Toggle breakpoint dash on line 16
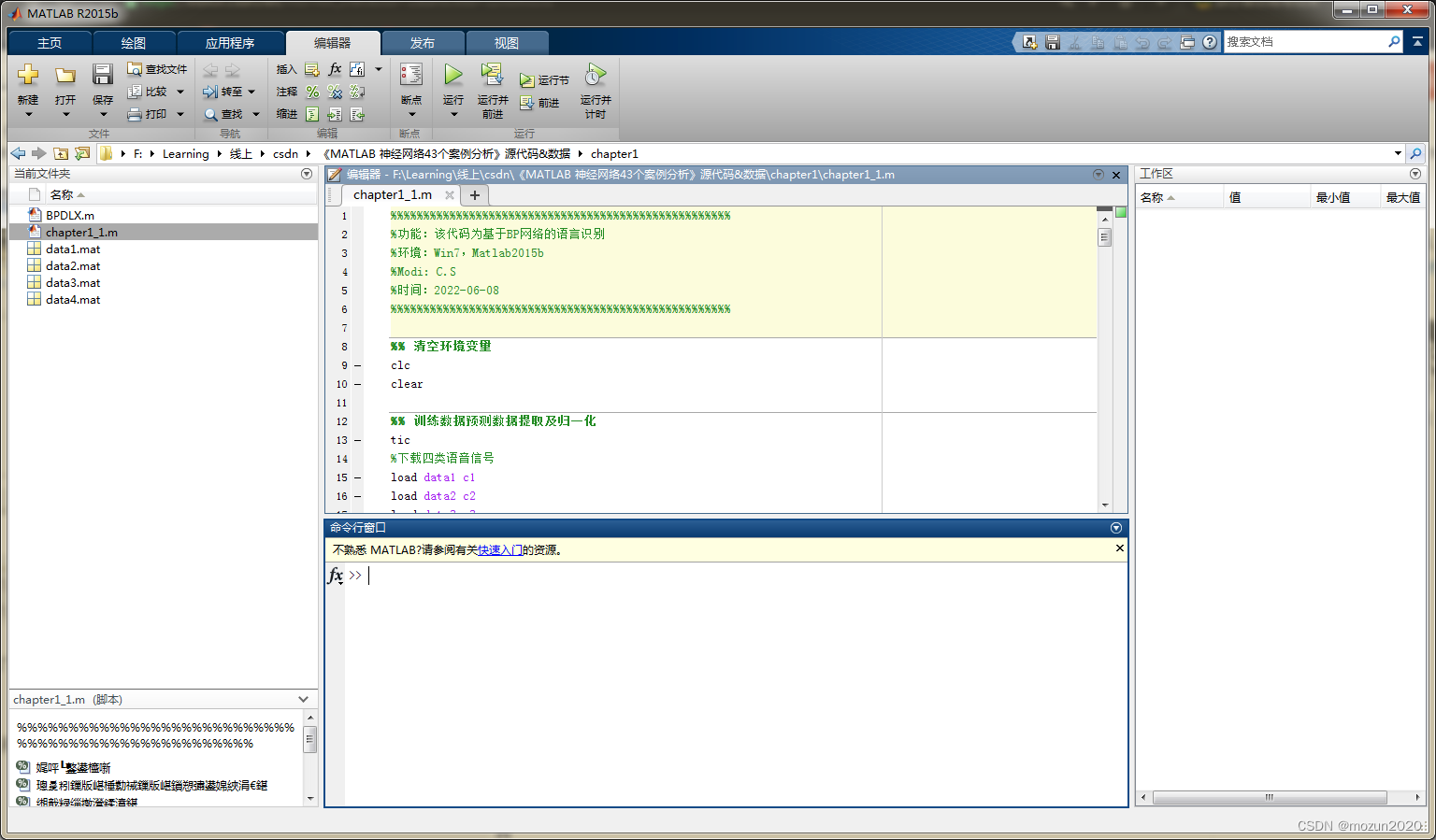This screenshot has height=840, width=1436. click(x=357, y=496)
